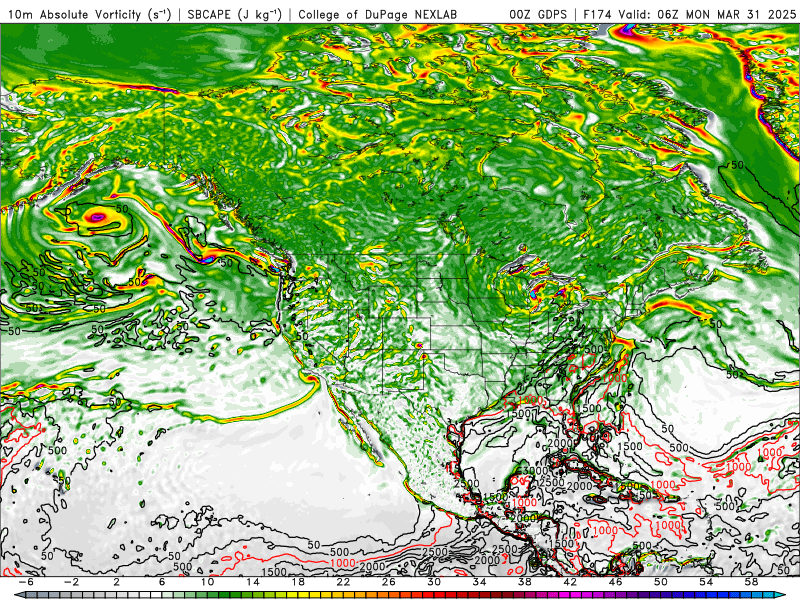This screenshot has height=600, width=800.
Task: Click the "14" tick label on the color scale
Action: coord(253,582)
